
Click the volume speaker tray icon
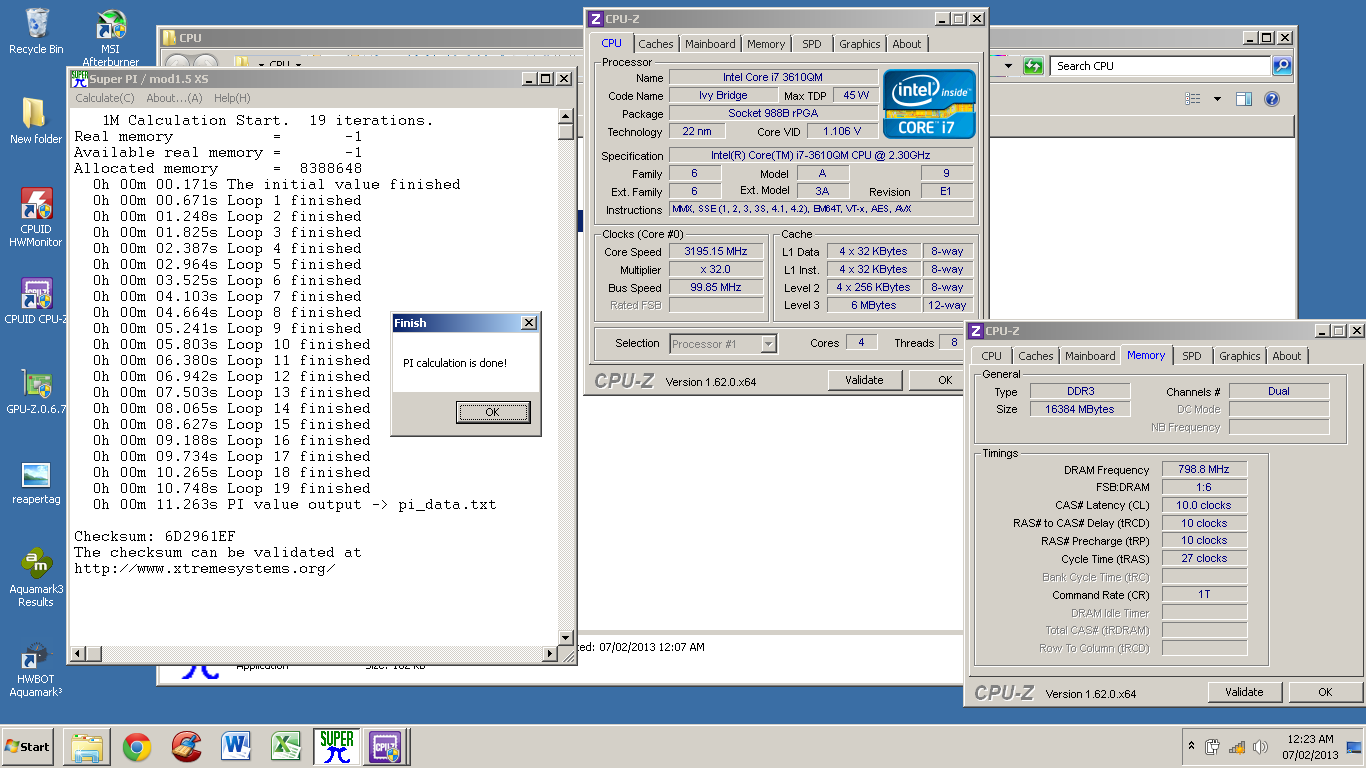(1259, 747)
